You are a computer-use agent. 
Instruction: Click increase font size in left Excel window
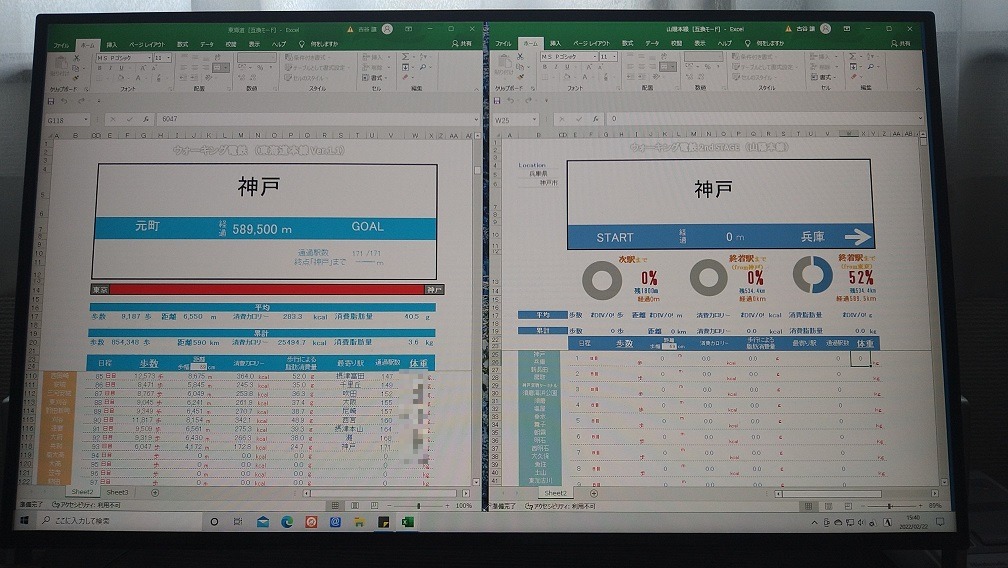[143, 67]
